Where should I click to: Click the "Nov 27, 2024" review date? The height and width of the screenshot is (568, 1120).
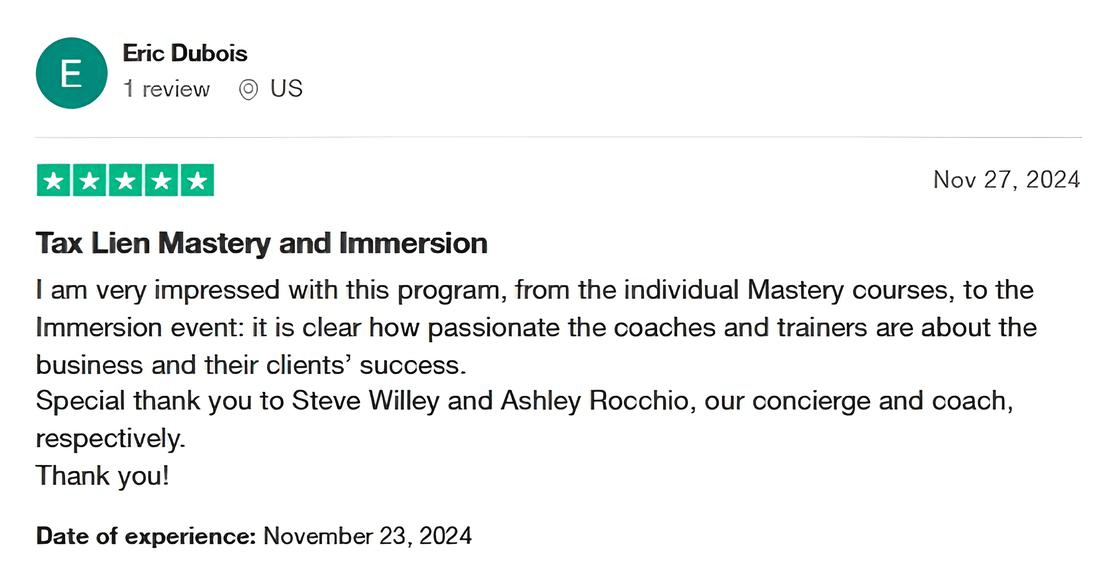1006,180
